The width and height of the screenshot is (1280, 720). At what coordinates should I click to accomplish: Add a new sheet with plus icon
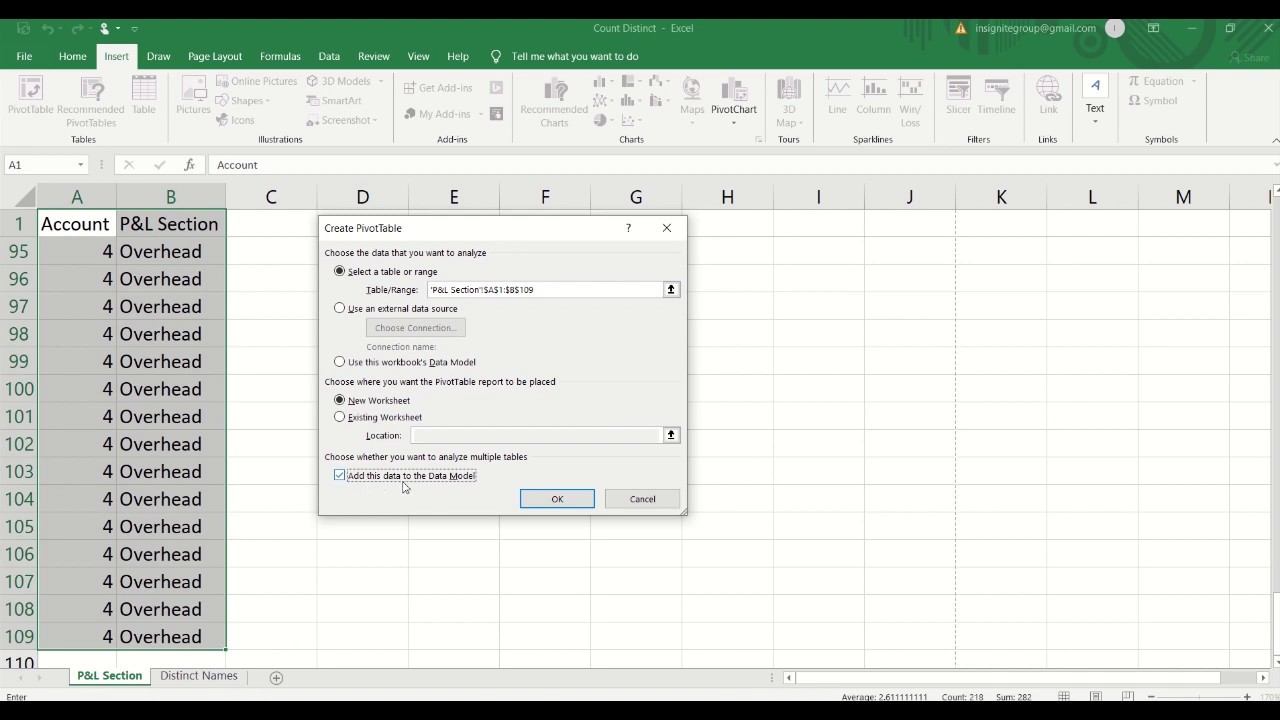coord(276,677)
